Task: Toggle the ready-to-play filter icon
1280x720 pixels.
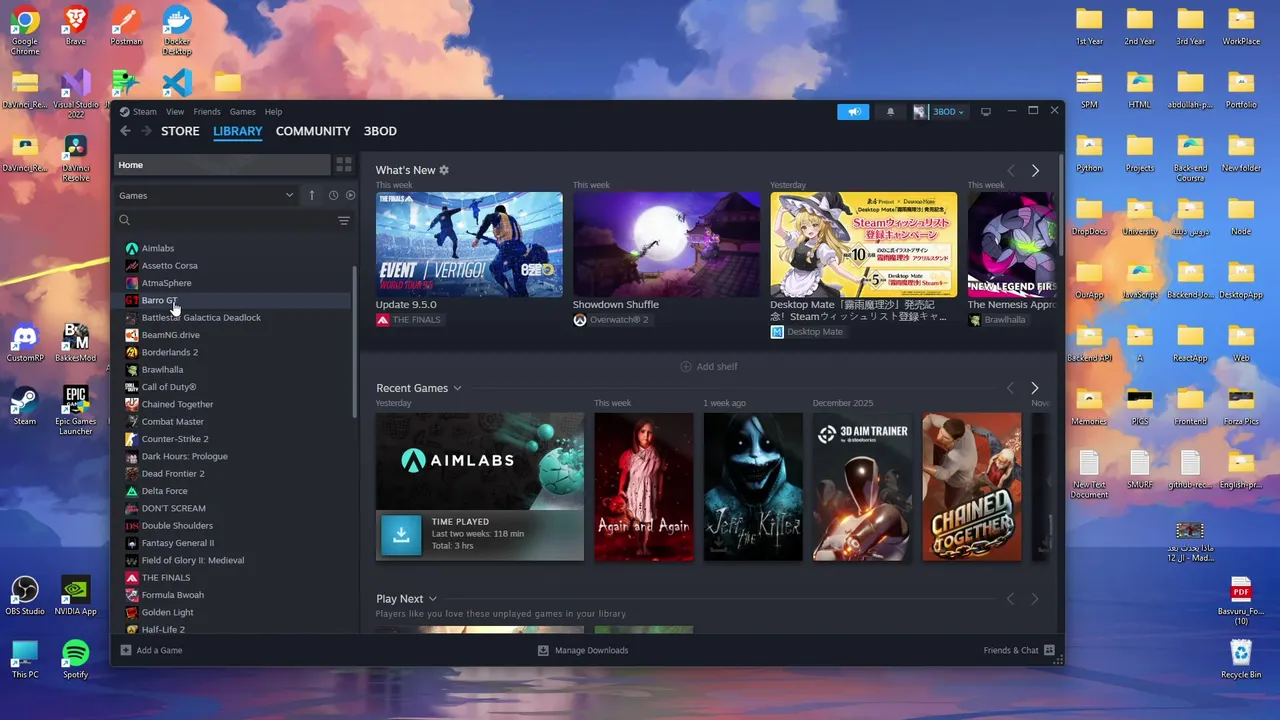Action: click(350, 195)
